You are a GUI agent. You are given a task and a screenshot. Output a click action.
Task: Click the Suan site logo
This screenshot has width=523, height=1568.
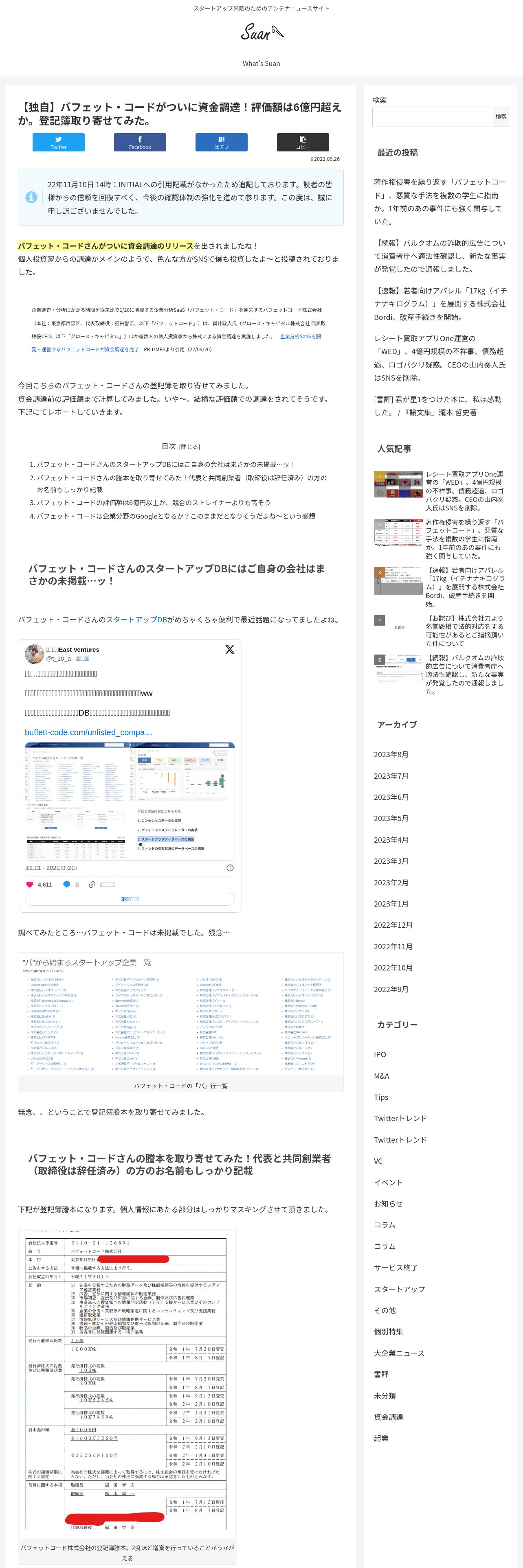262,32
